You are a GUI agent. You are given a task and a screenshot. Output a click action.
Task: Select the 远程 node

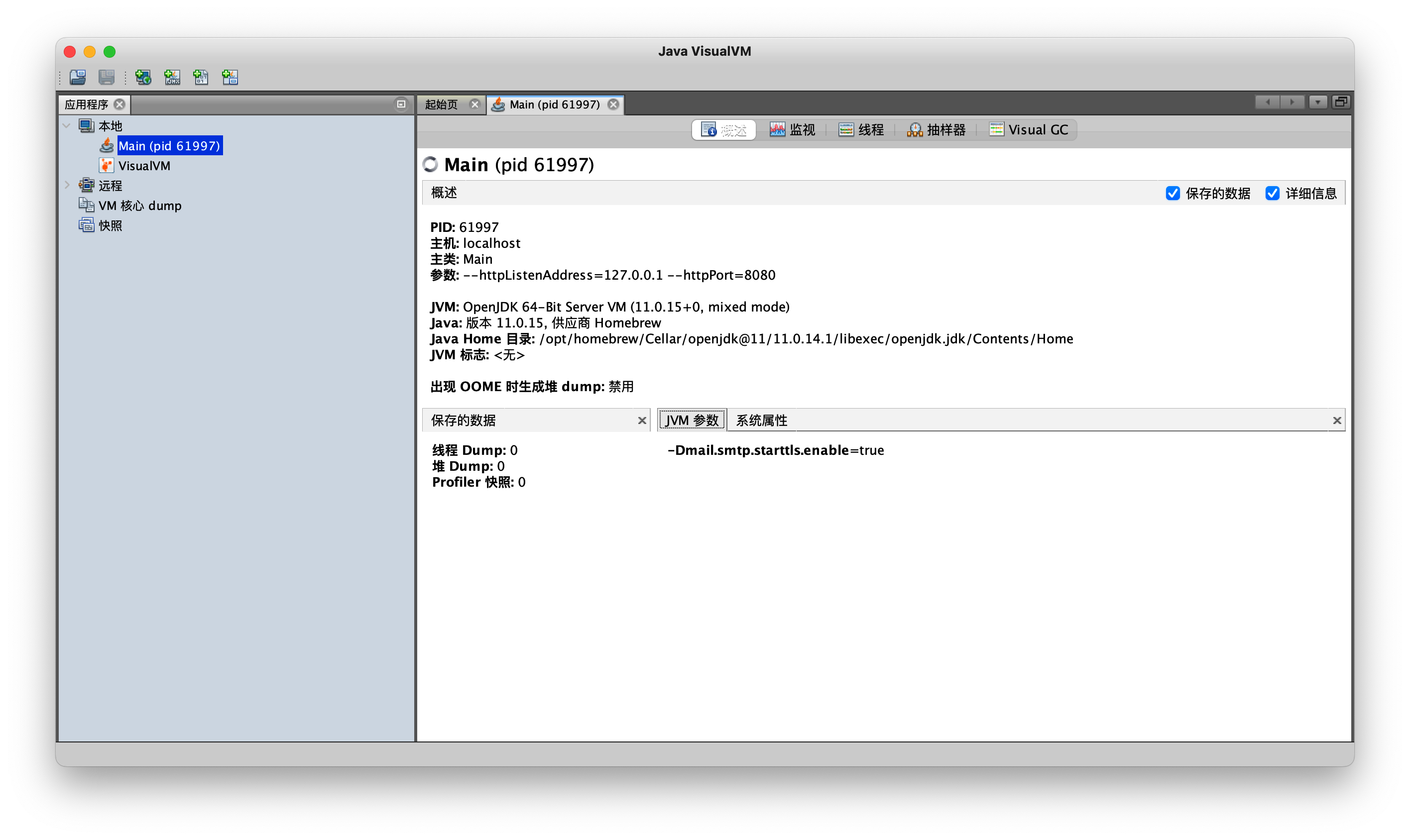pos(110,185)
